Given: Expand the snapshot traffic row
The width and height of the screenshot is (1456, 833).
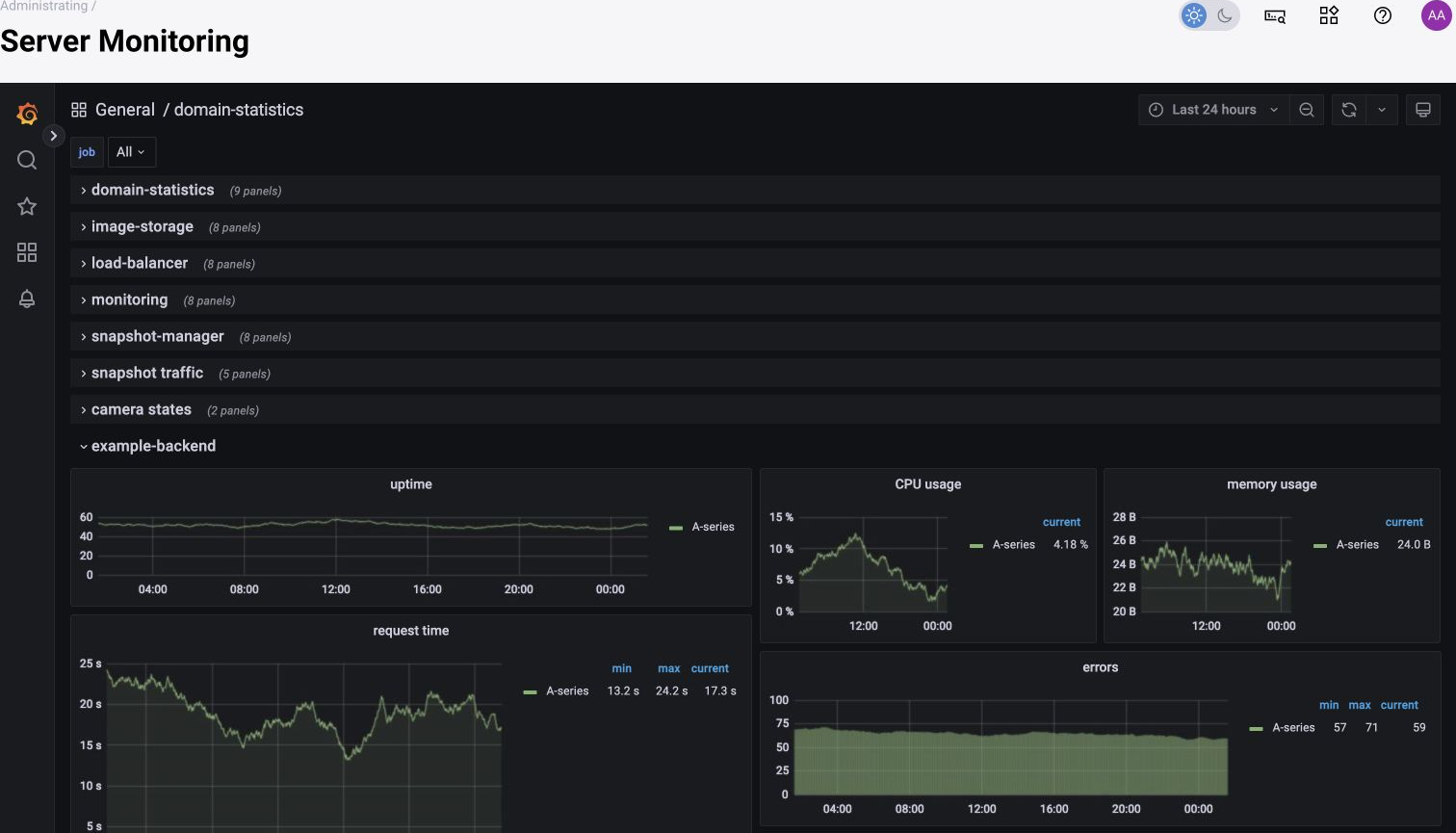Looking at the screenshot, I should (x=755, y=374).
